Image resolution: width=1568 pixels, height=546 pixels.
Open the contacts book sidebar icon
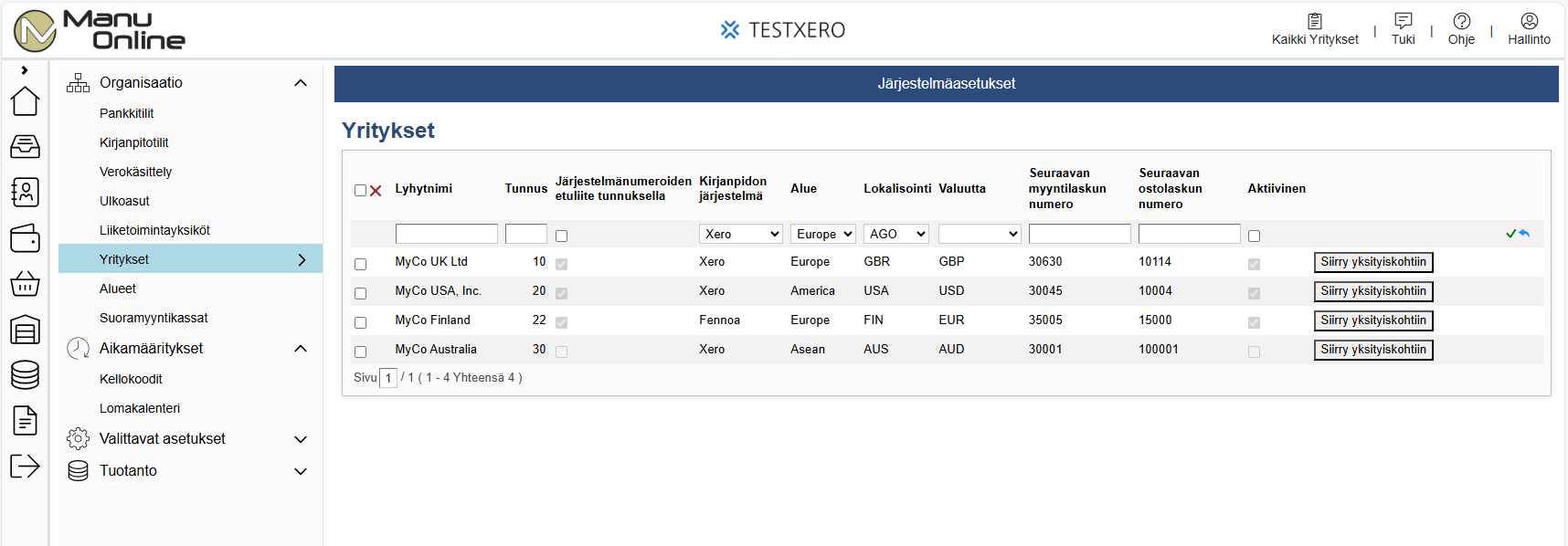[x=25, y=192]
